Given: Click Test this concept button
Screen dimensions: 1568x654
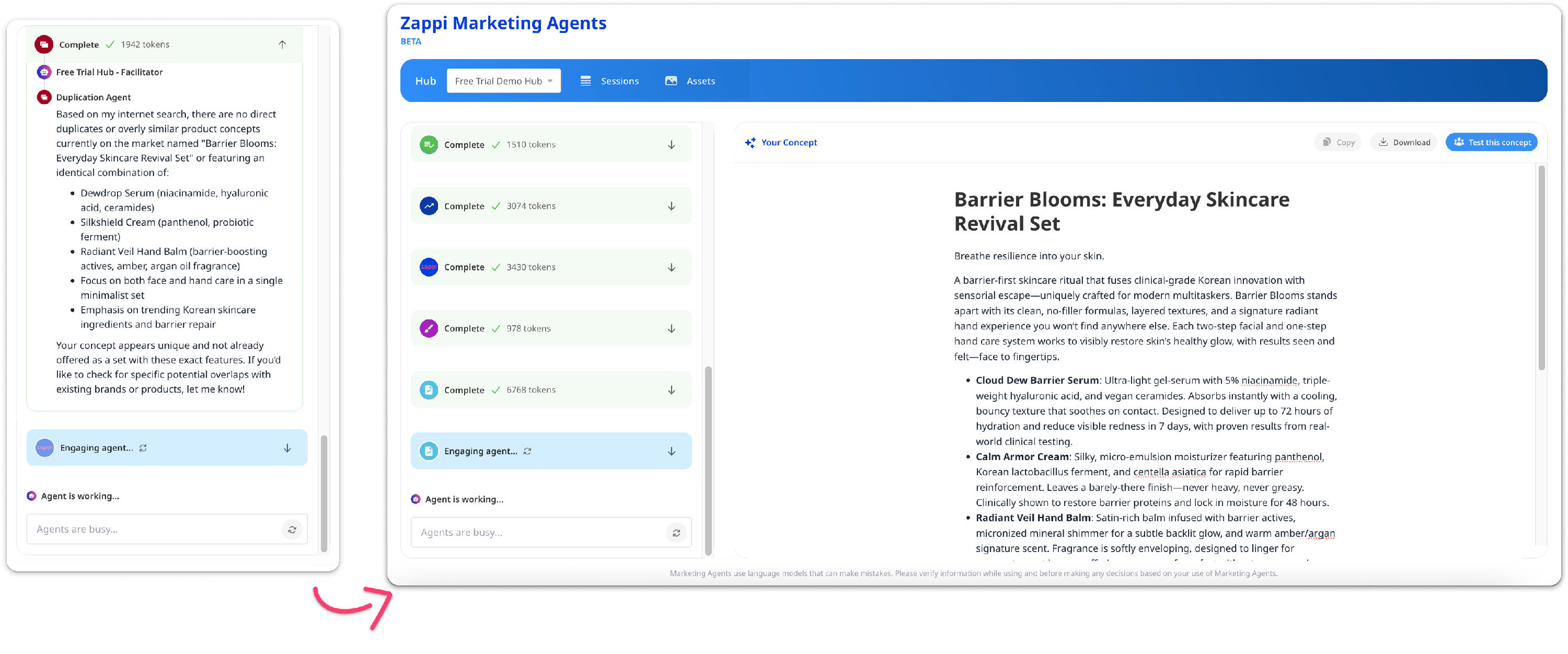Looking at the screenshot, I should (1491, 142).
